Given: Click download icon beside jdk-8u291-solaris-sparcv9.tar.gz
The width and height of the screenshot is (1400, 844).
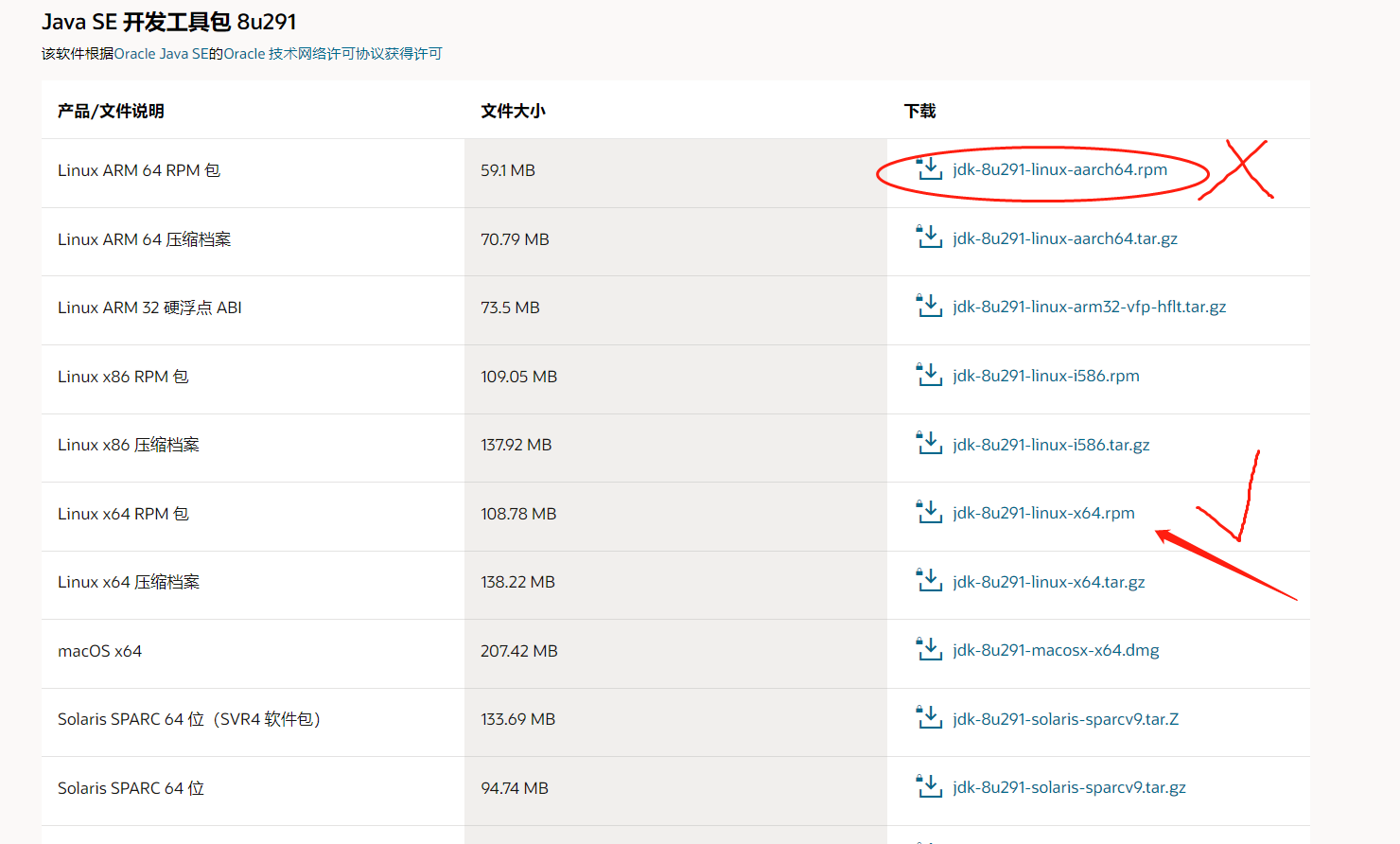Looking at the screenshot, I should tap(929, 786).
